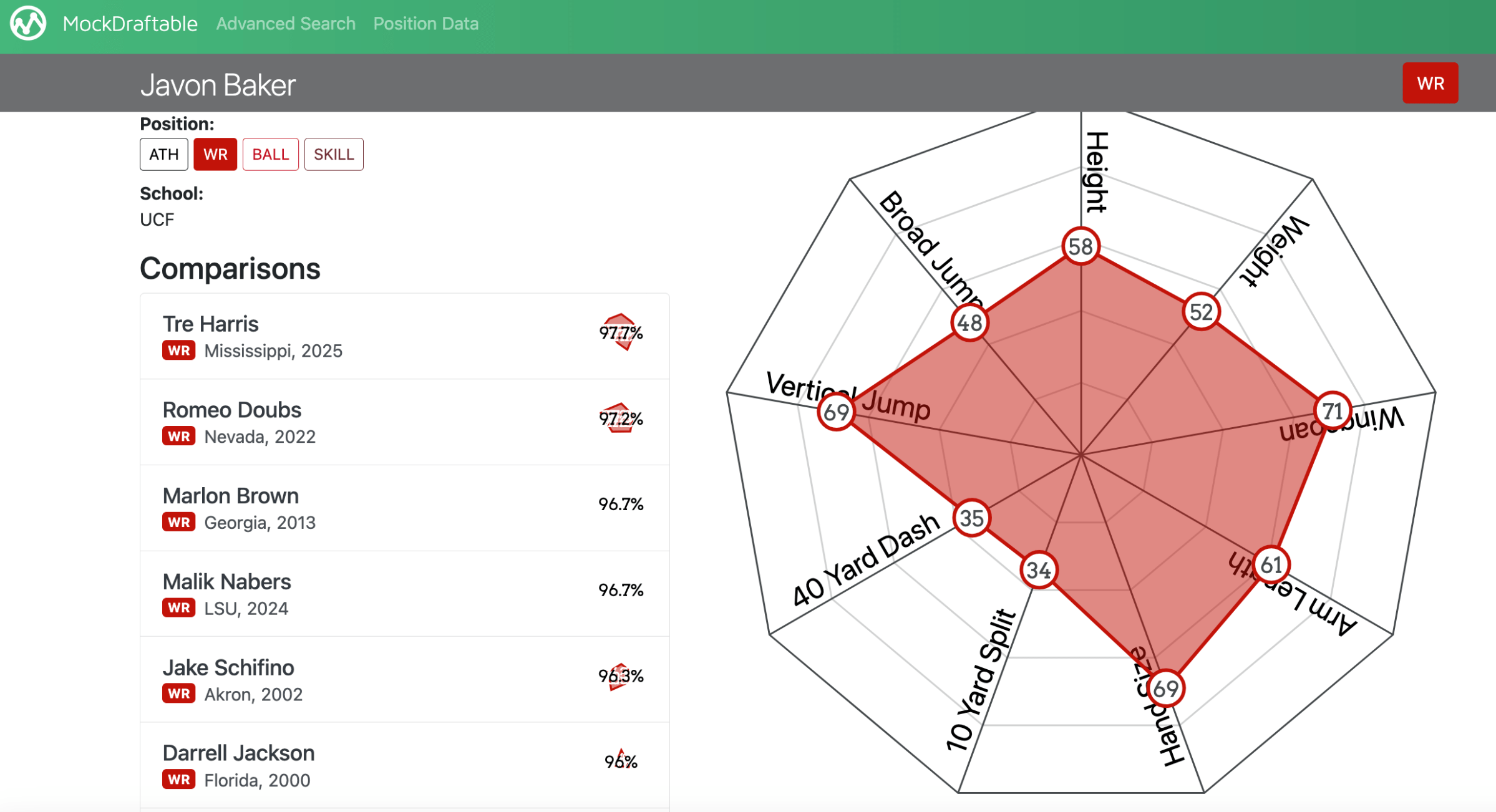The height and width of the screenshot is (812, 1496).
Task: Click the Weight 52 radar point
Action: click(x=1201, y=312)
